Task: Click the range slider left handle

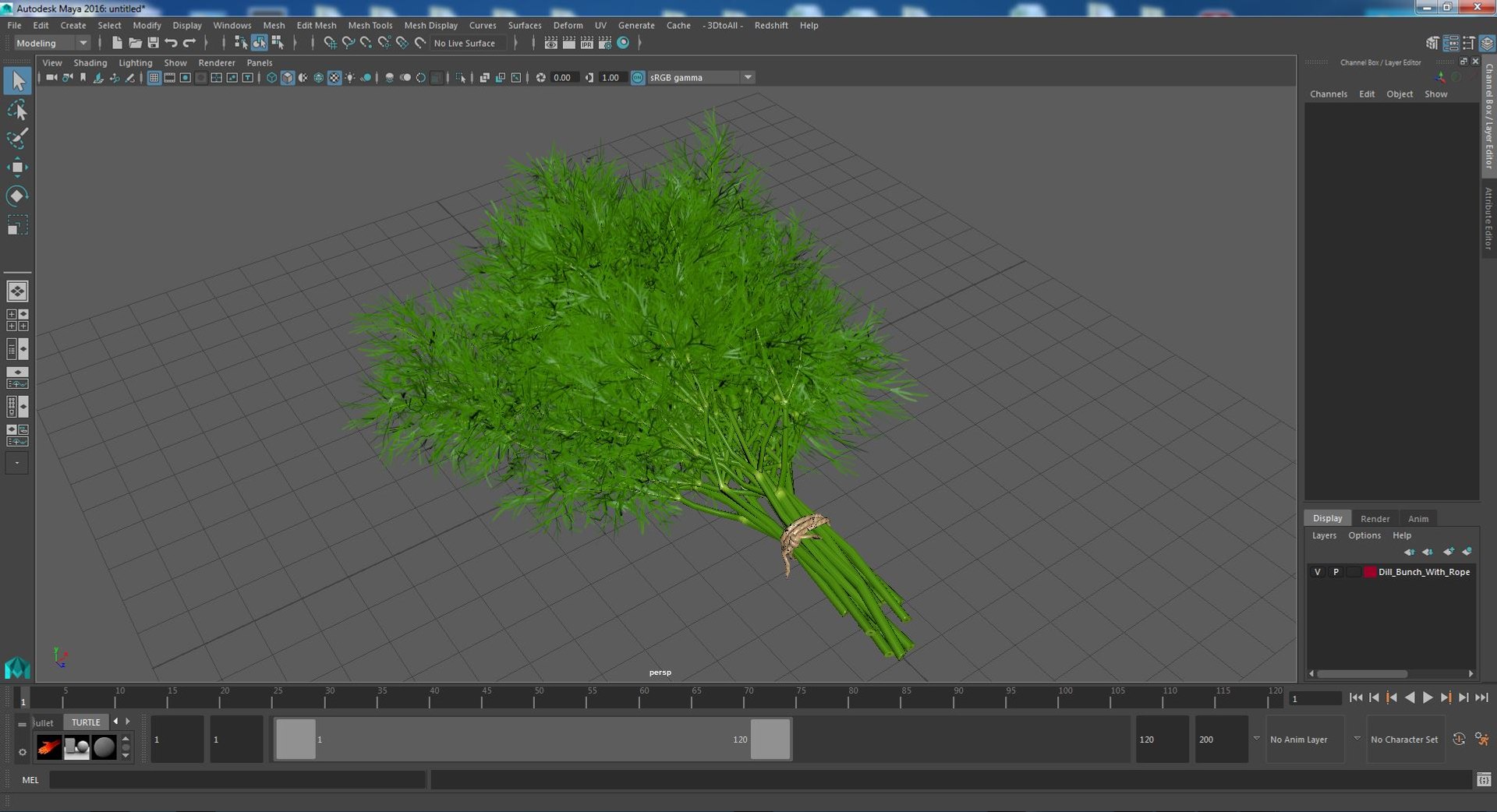Action: [x=296, y=739]
